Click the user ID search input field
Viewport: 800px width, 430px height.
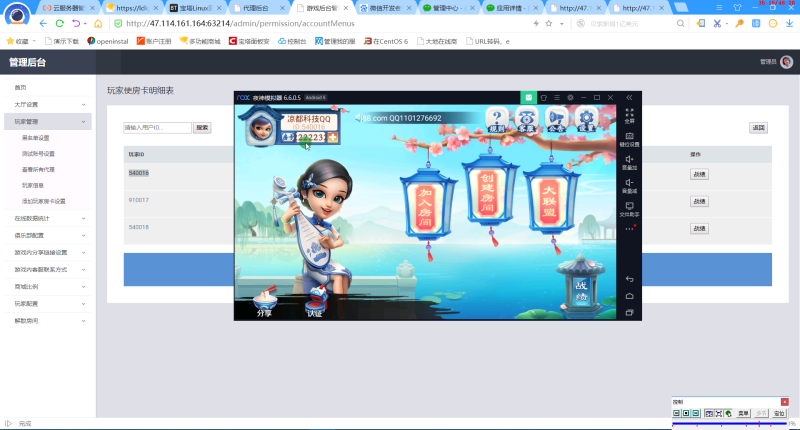158,128
